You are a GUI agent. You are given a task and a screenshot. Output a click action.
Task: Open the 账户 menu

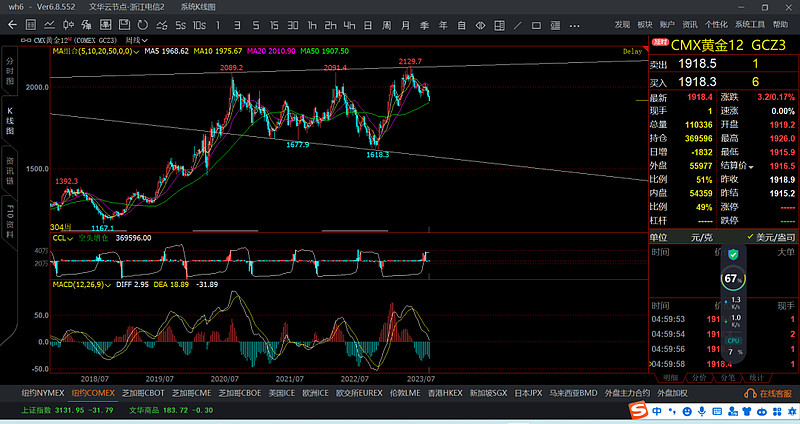coord(667,24)
